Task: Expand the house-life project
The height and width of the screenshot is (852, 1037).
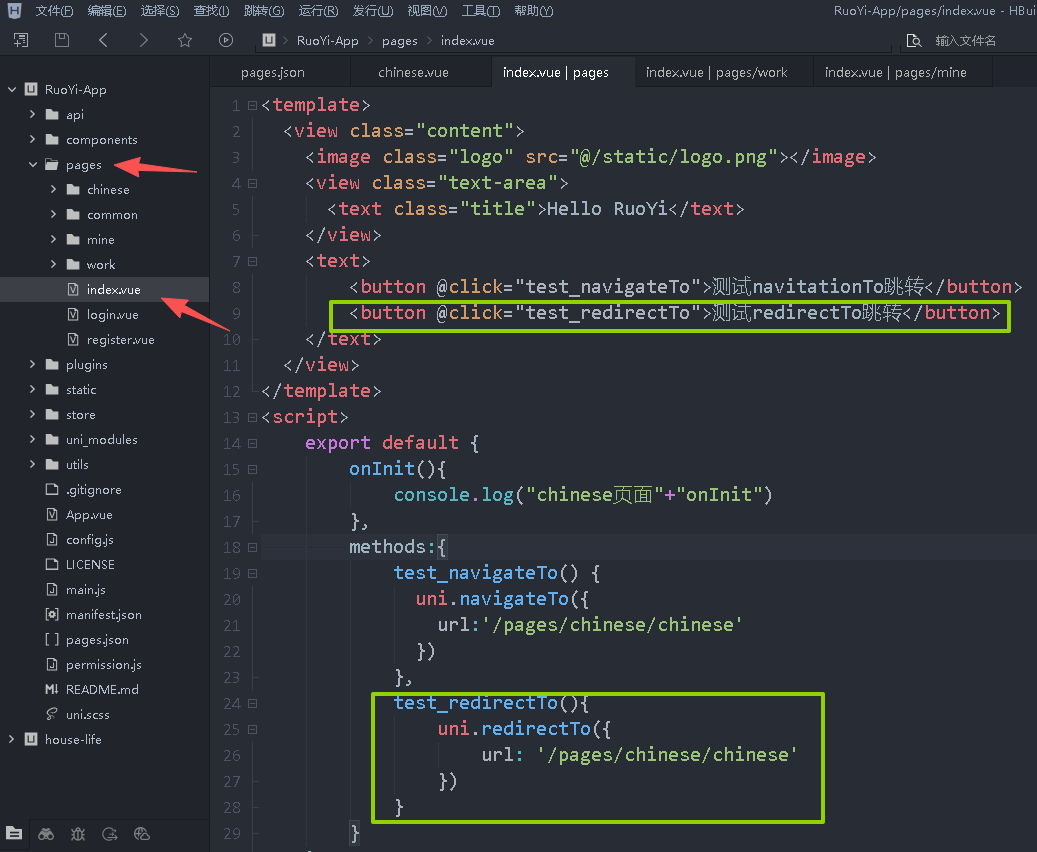Action: tap(12, 740)
